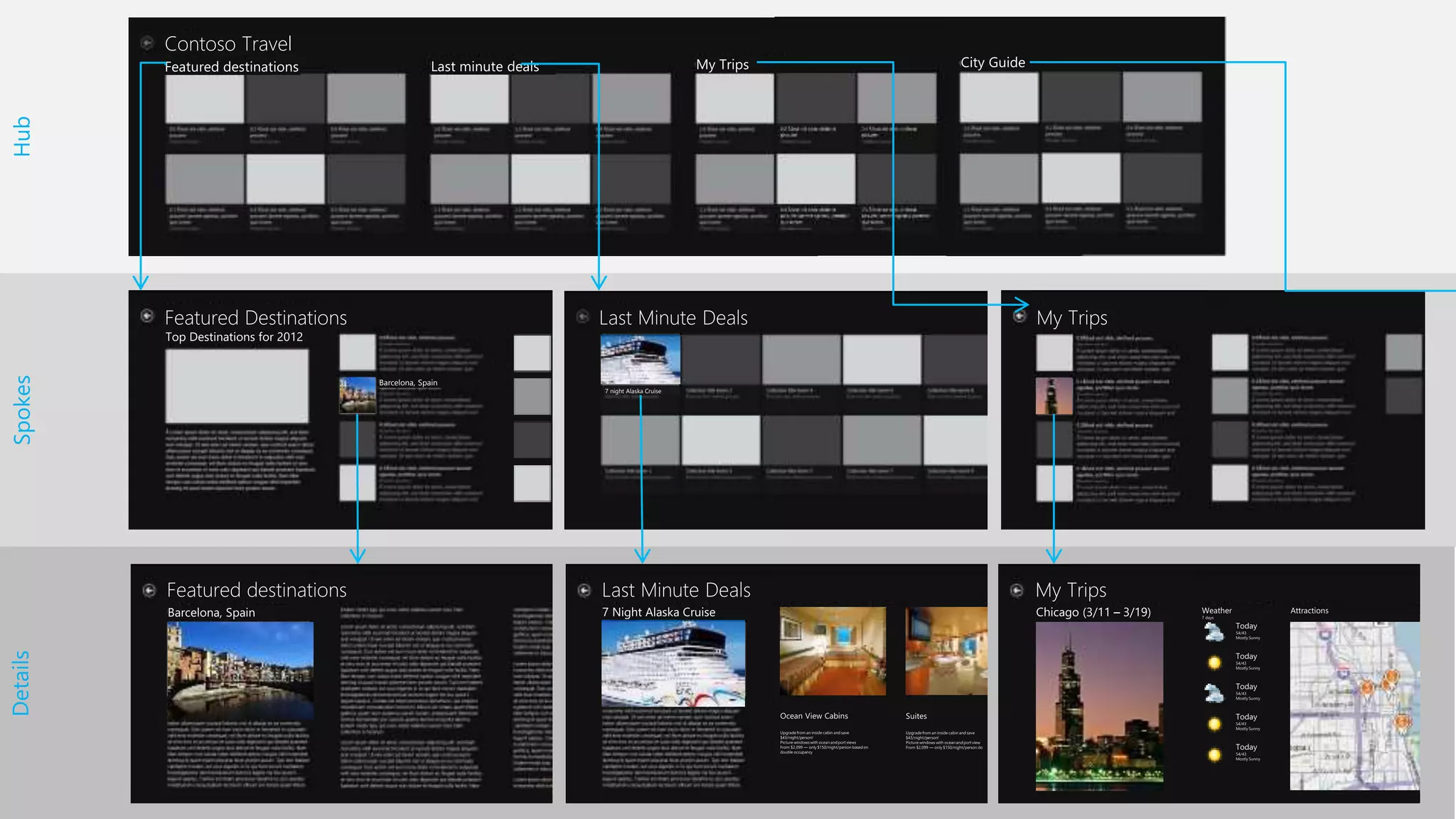Click Ocean View Cabins room photo

(833, 651)
